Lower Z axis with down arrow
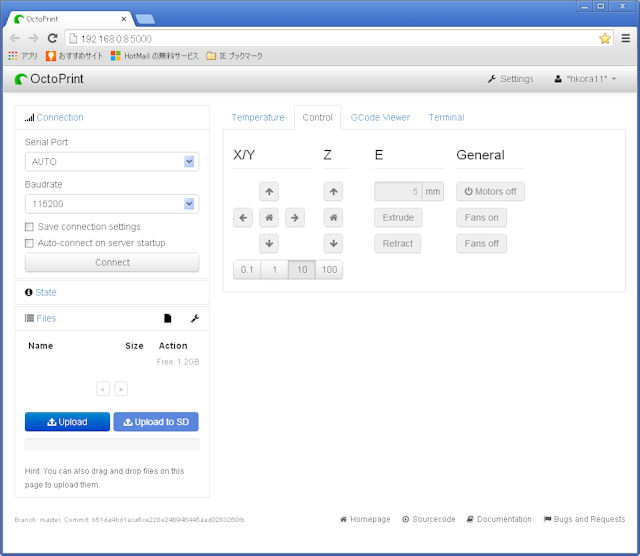The image size is (640, 556). pos(333,244)
